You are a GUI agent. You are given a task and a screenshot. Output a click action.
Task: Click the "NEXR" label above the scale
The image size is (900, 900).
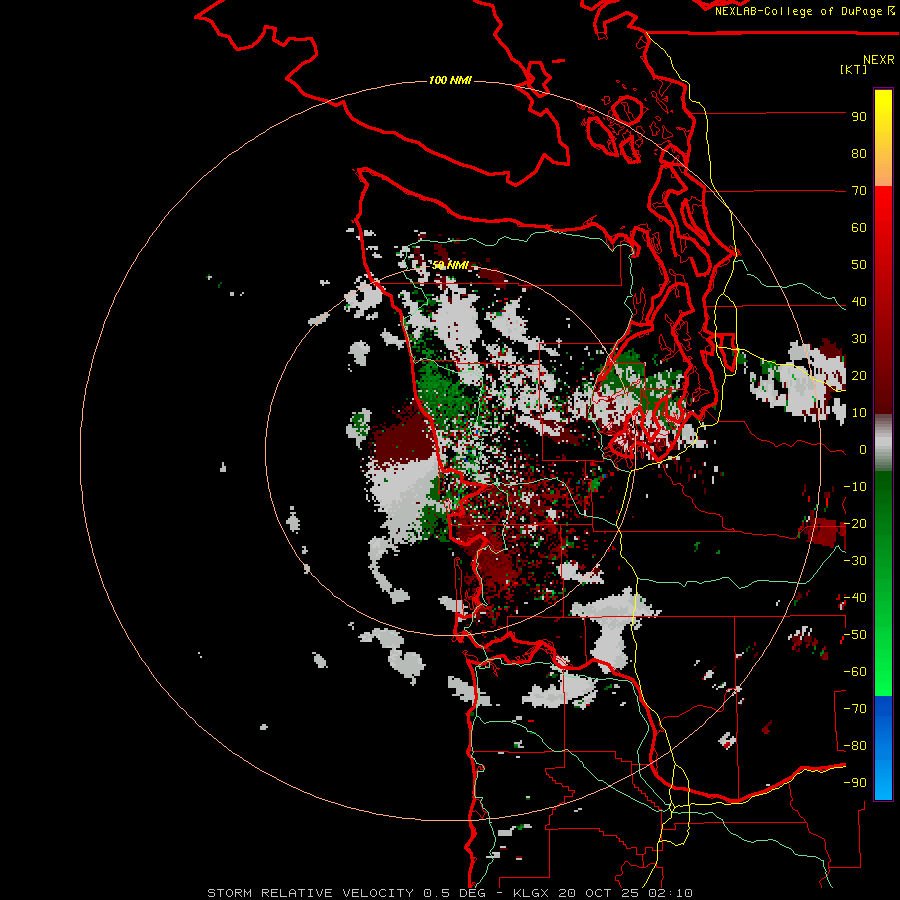pos(879,60)
